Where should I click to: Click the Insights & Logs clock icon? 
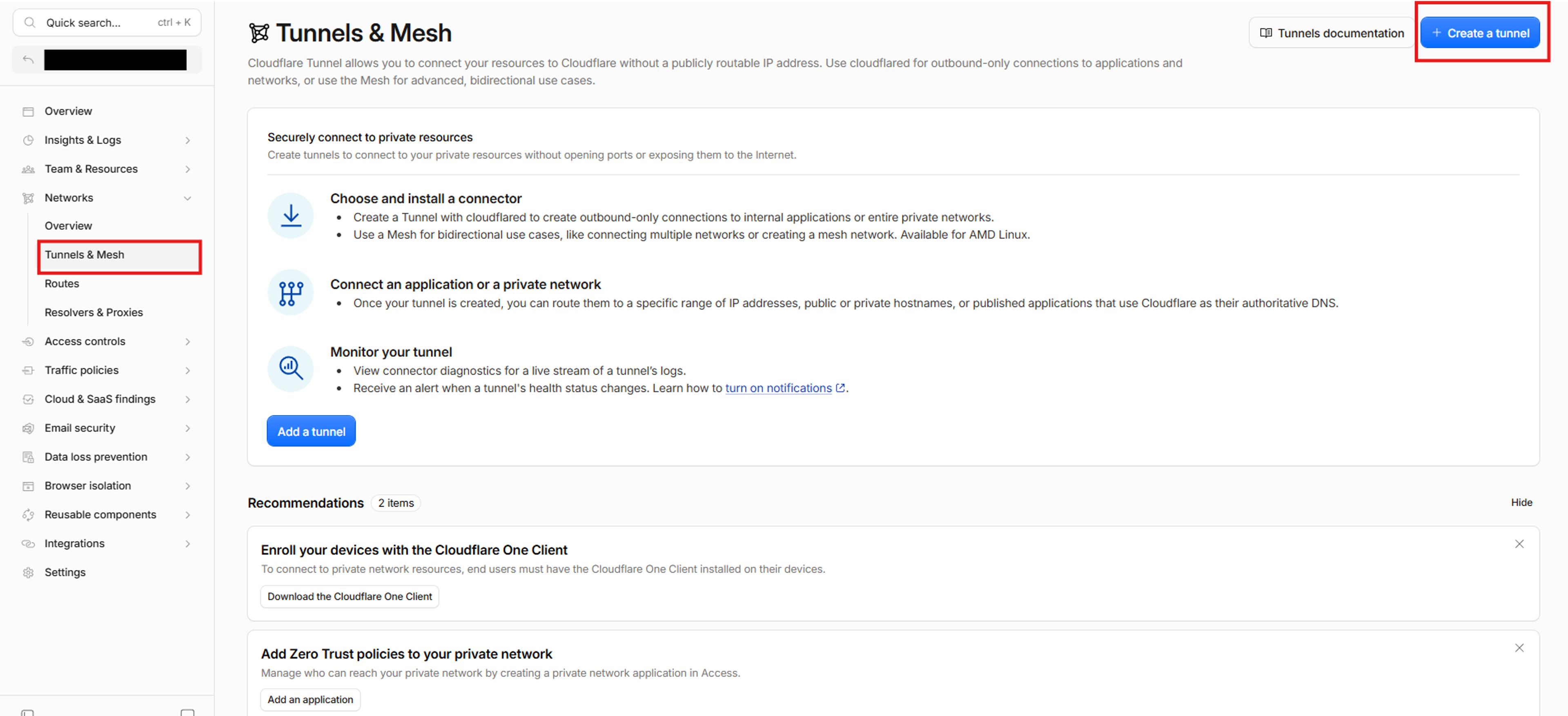[28, 140]
